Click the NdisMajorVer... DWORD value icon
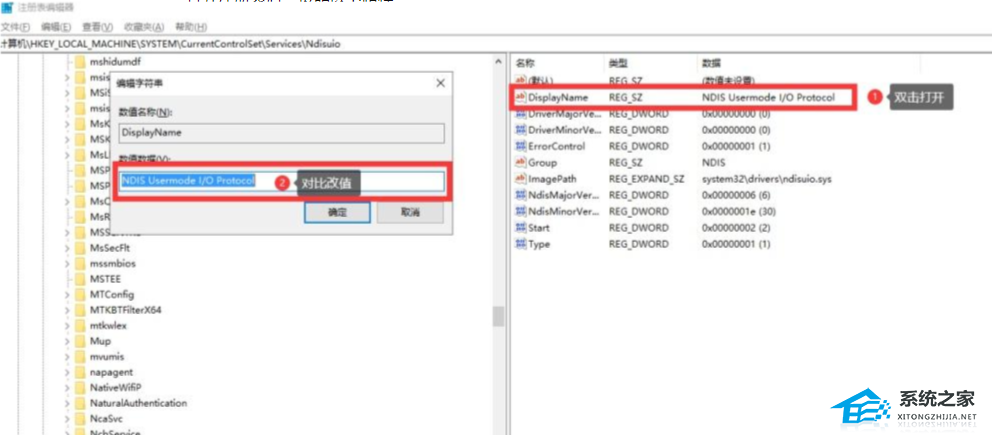992x435 pixels. point(521,195)
